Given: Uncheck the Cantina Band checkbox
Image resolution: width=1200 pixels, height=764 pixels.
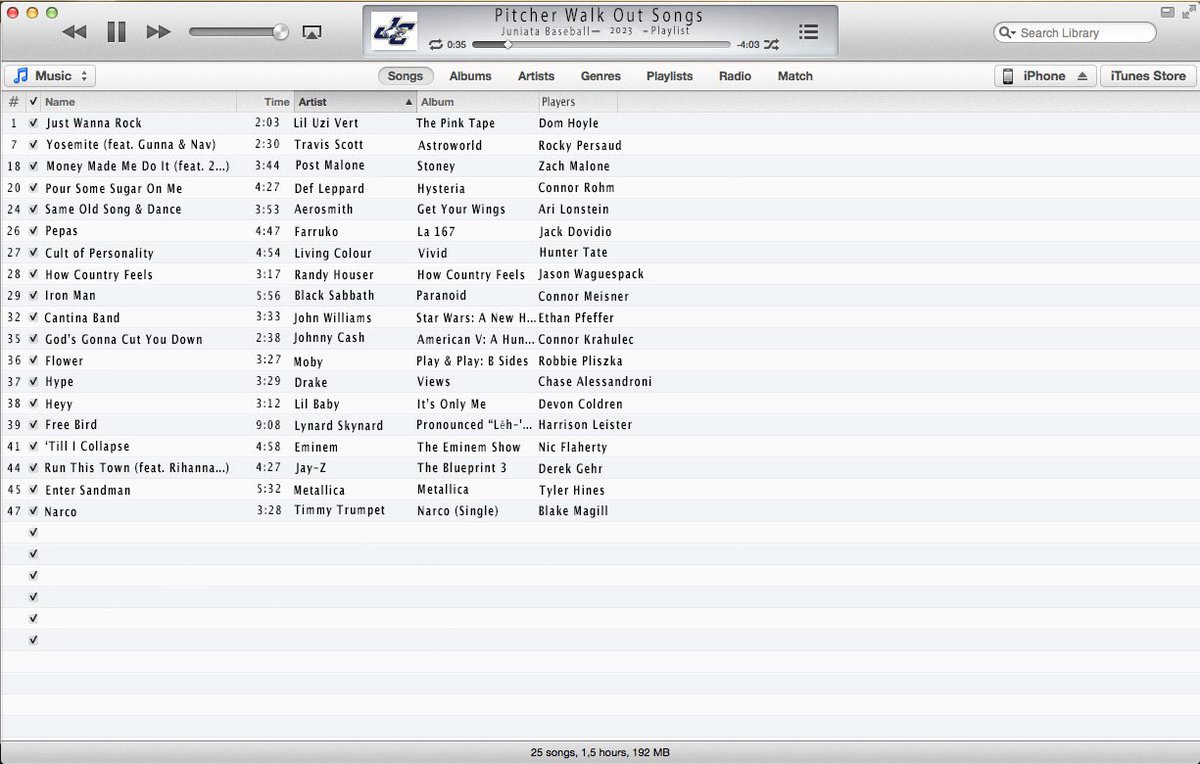Looking at the screenshot, I should click(33, 317).
